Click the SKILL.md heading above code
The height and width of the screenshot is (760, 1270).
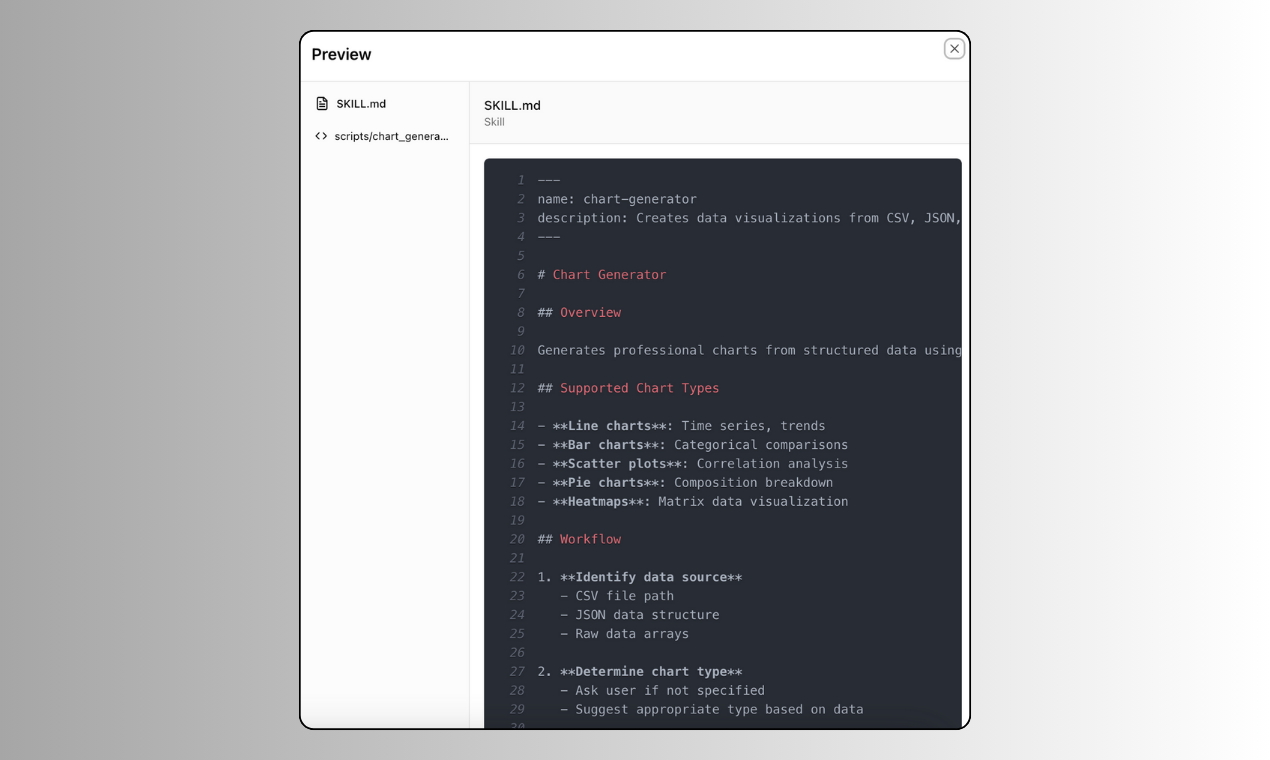pyautogui.click(x=512, y=105)
